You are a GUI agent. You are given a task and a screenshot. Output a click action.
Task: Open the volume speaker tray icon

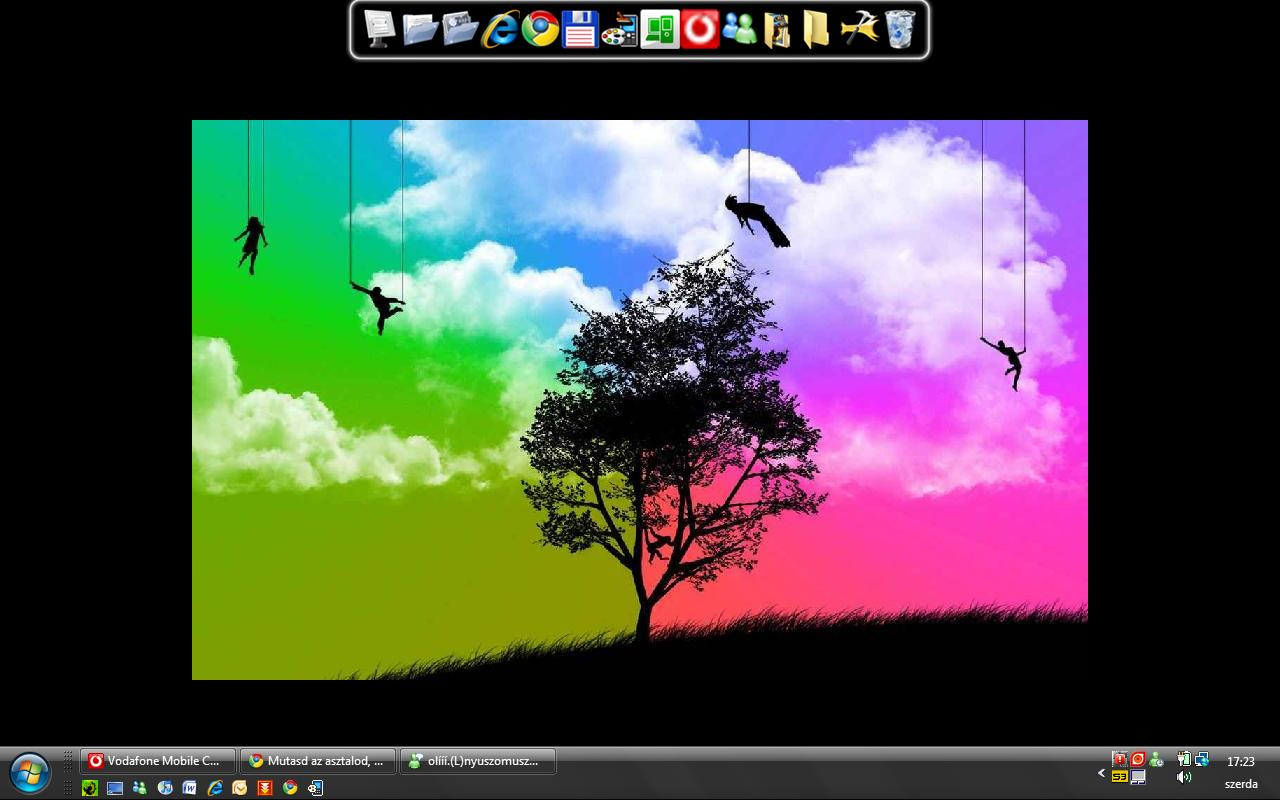(1184, 777)
